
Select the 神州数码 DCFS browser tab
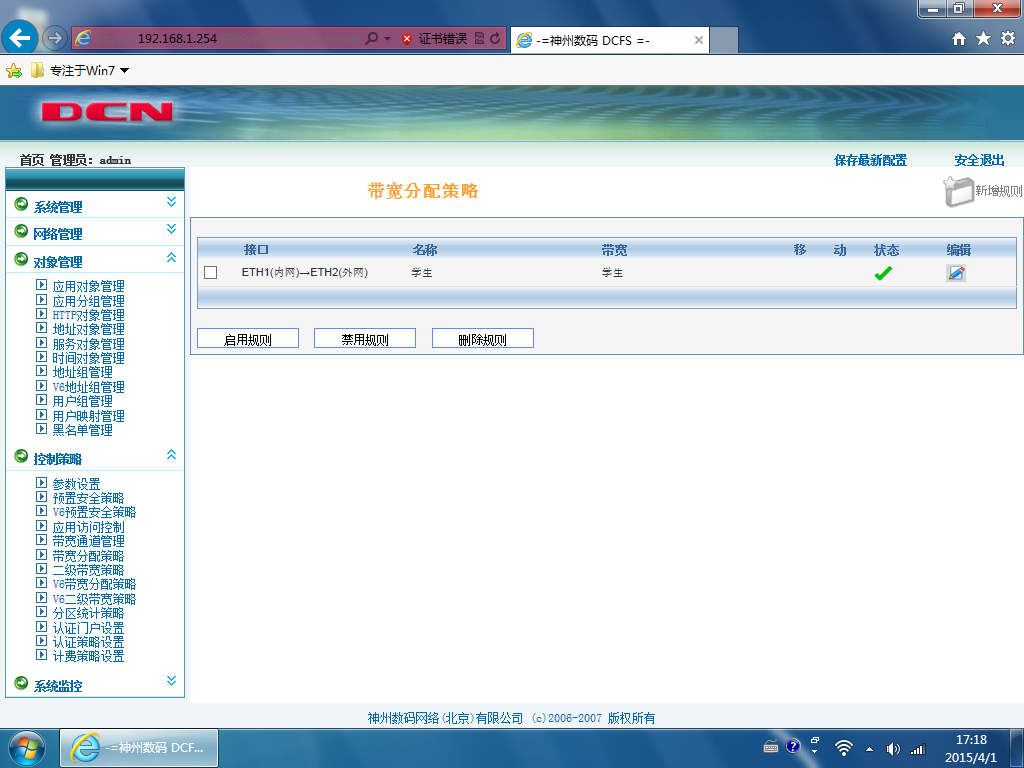click(x=609, y=40)
